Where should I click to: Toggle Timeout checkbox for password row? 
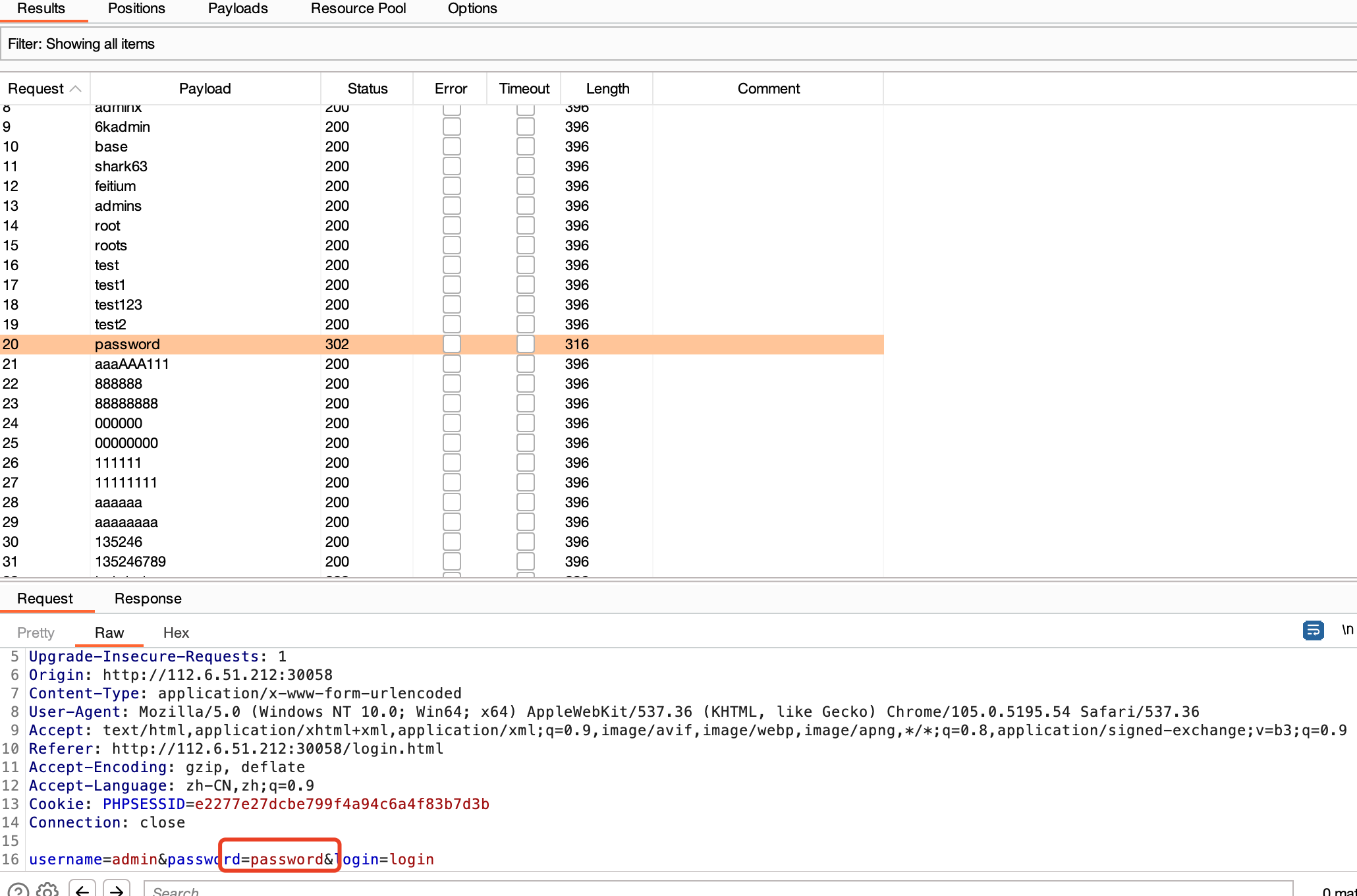click(526, 344)
